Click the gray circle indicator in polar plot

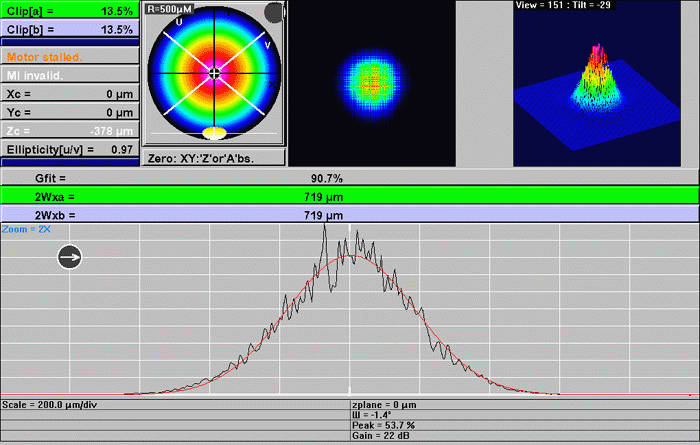[x=273, y=13]
